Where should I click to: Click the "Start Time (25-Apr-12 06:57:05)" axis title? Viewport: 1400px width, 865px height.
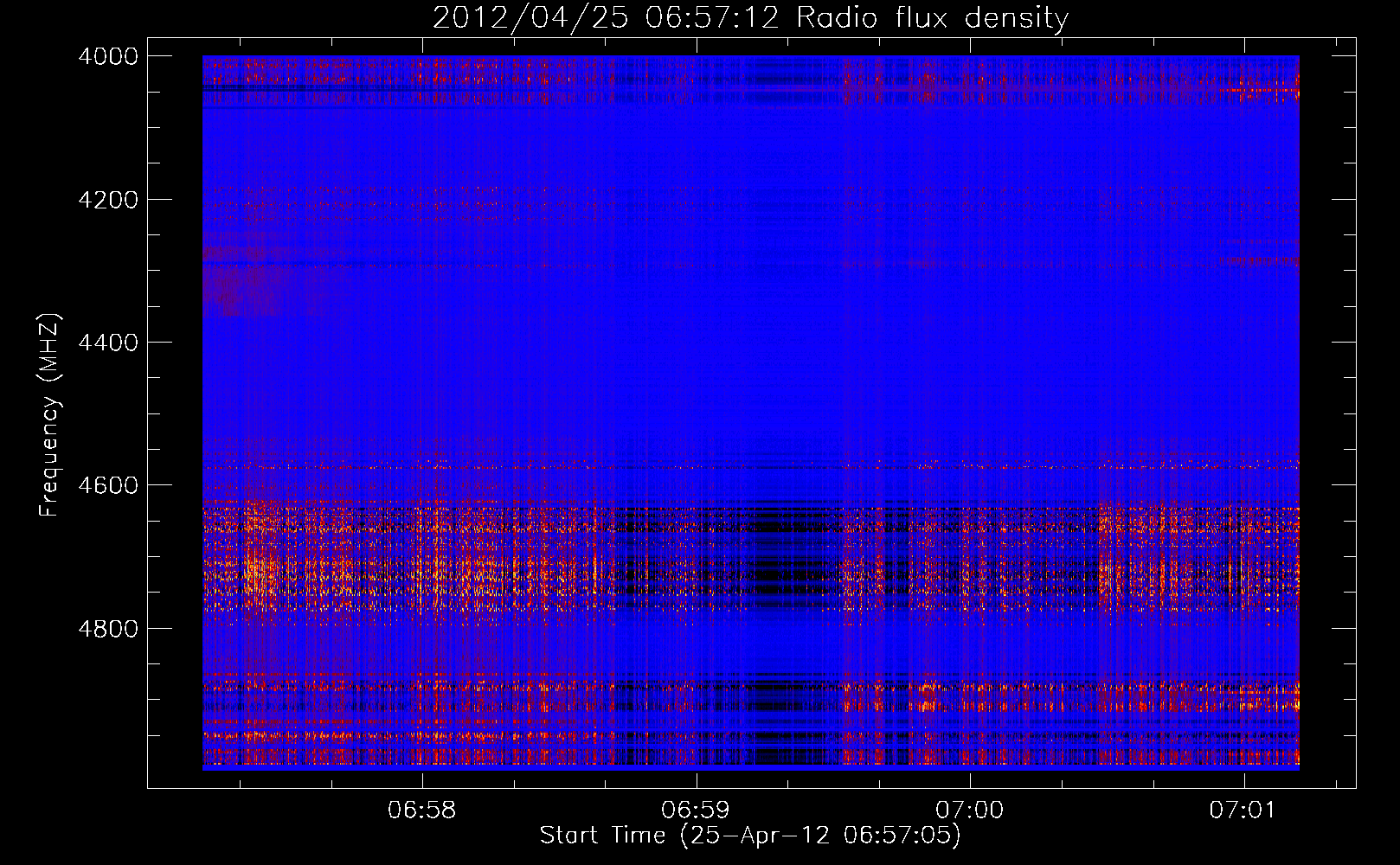pyautogui.click(x=750, y=836)
